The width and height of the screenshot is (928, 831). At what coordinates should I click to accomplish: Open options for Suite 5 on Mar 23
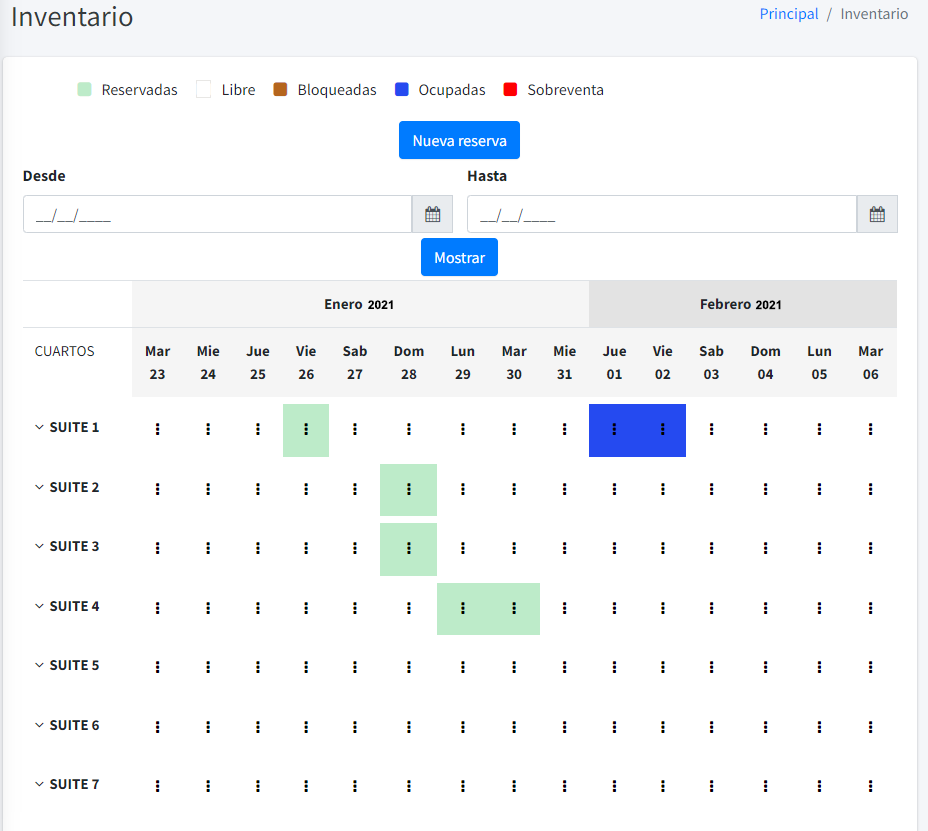click(x=157, y=667)
